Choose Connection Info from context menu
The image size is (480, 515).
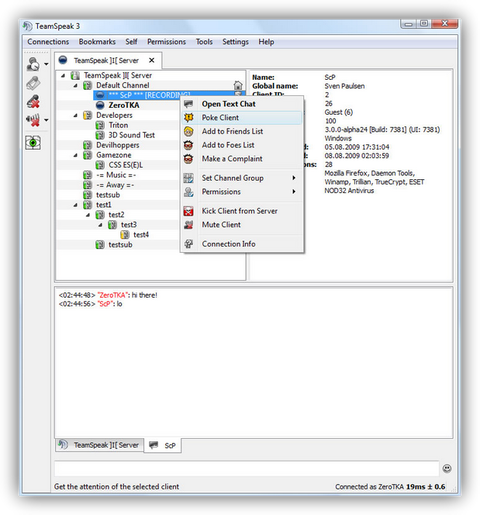(243, 244)
